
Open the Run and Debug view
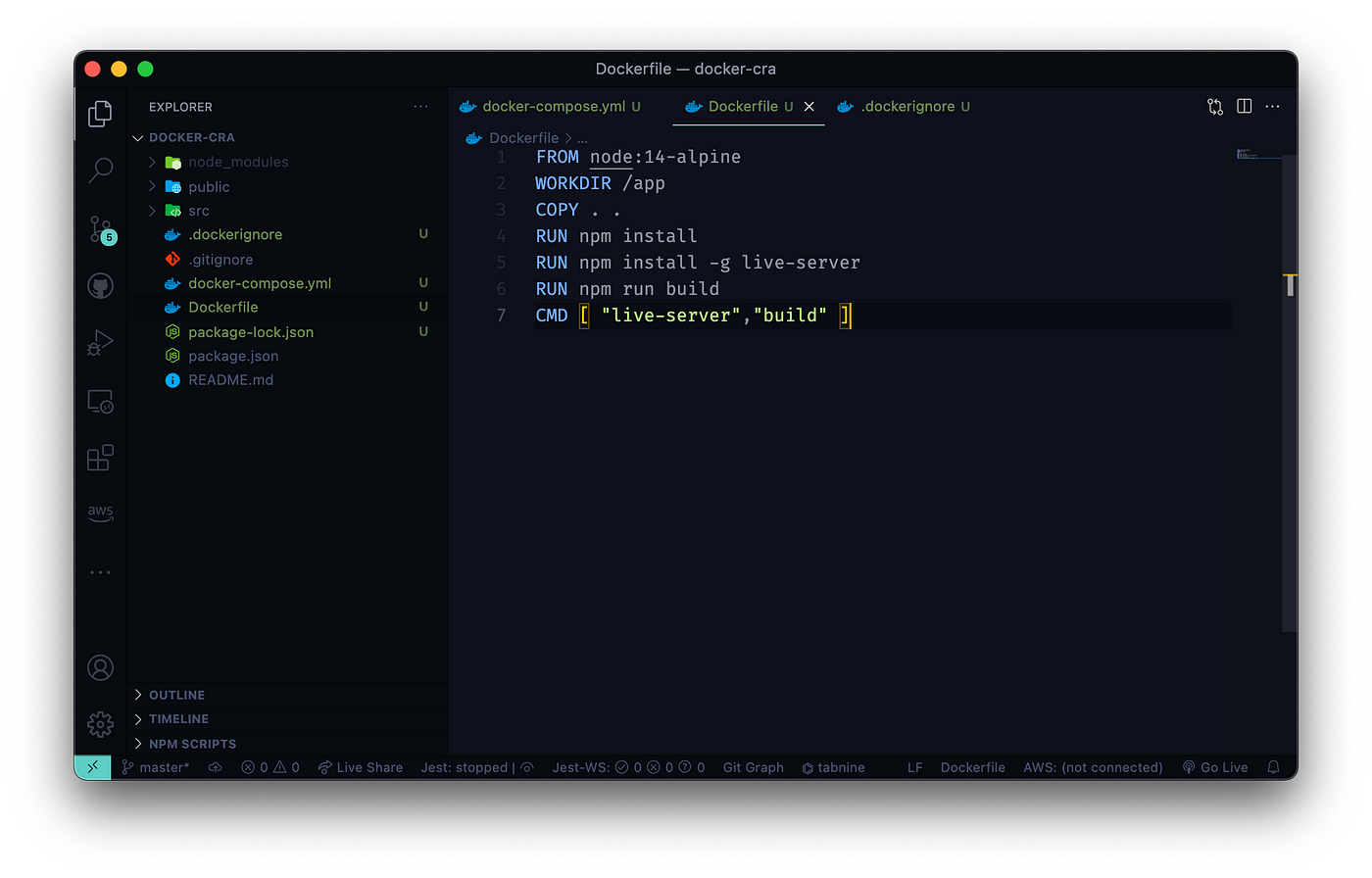(100, 343)
